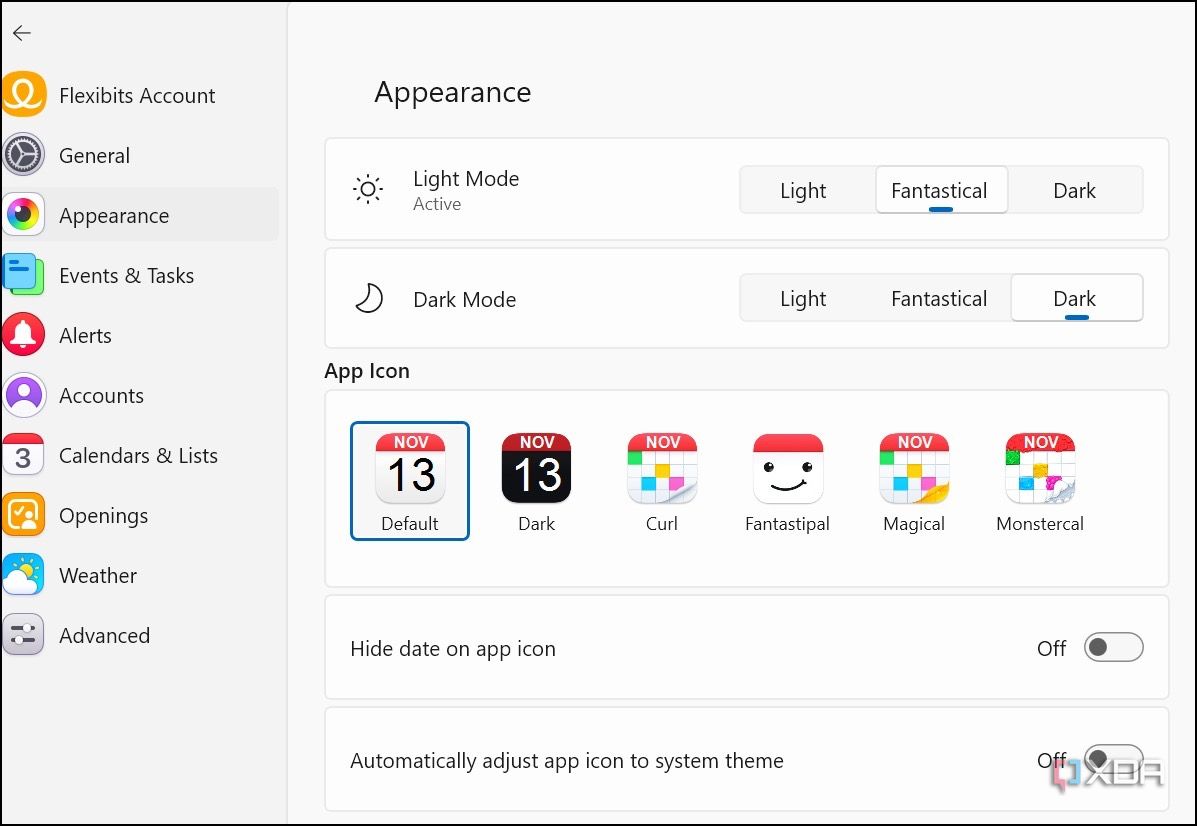Turn on automatically adjust app icon to system theme

1113,759
